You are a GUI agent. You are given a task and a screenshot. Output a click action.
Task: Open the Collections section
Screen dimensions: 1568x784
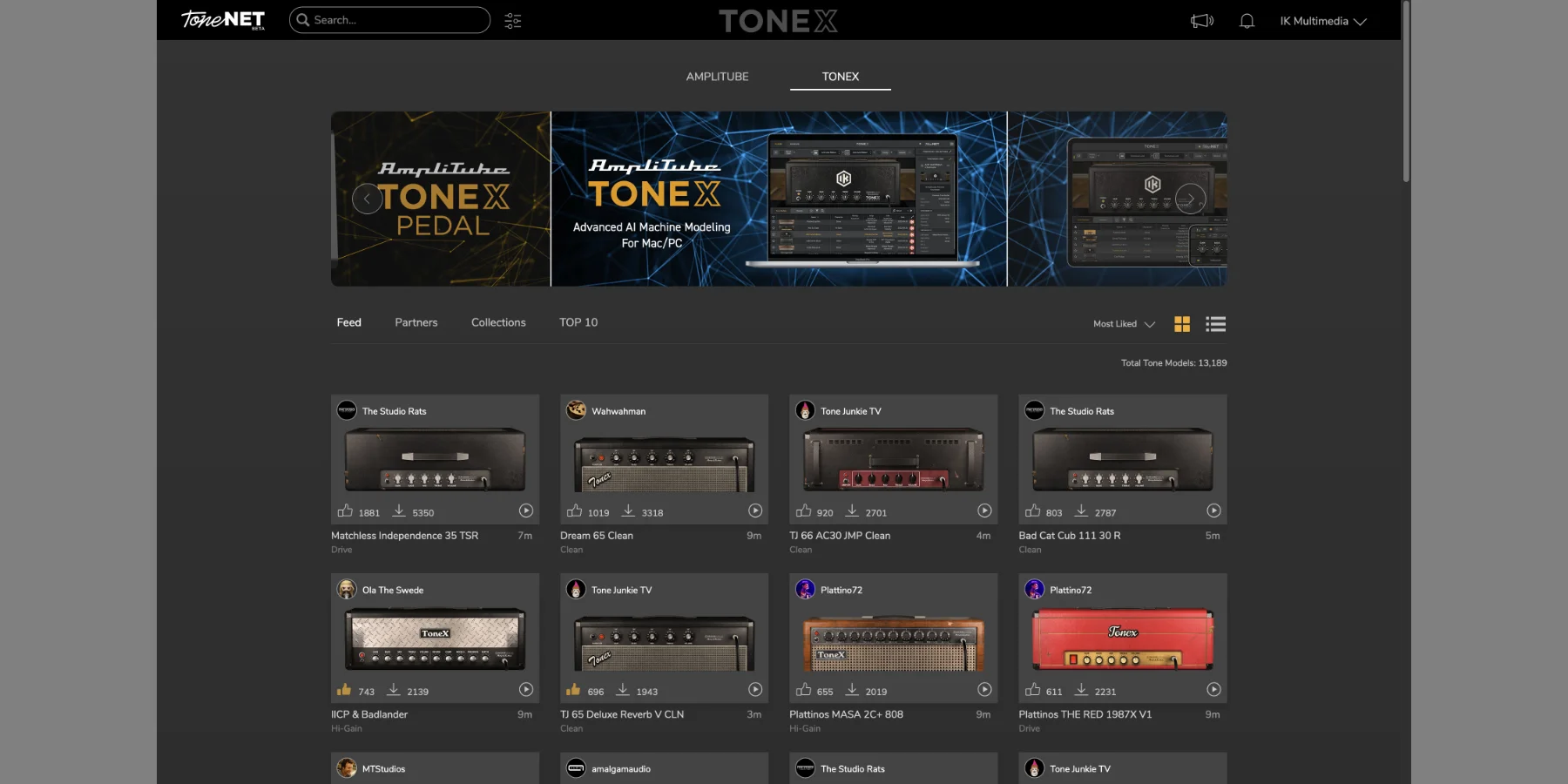coord(498,322)
